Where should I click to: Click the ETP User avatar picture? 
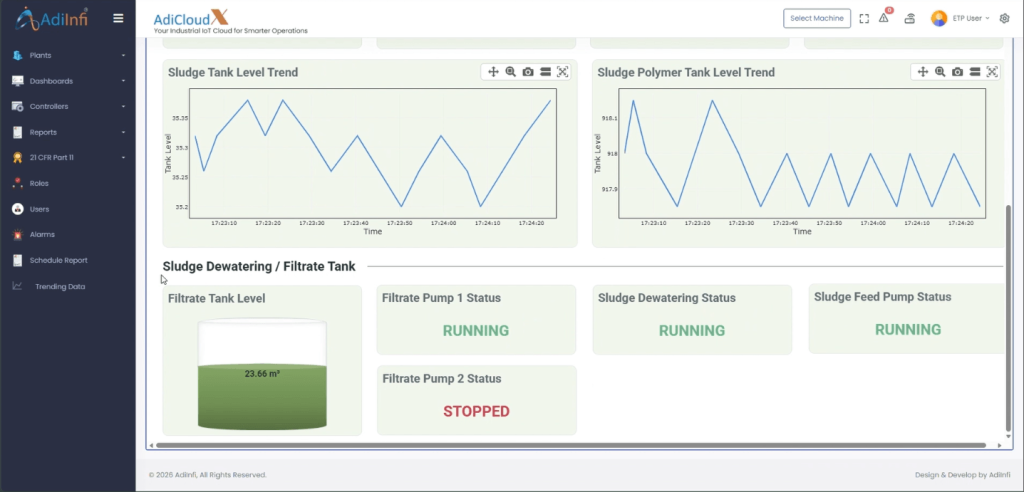pyautogui.click(x=939, y=18)
